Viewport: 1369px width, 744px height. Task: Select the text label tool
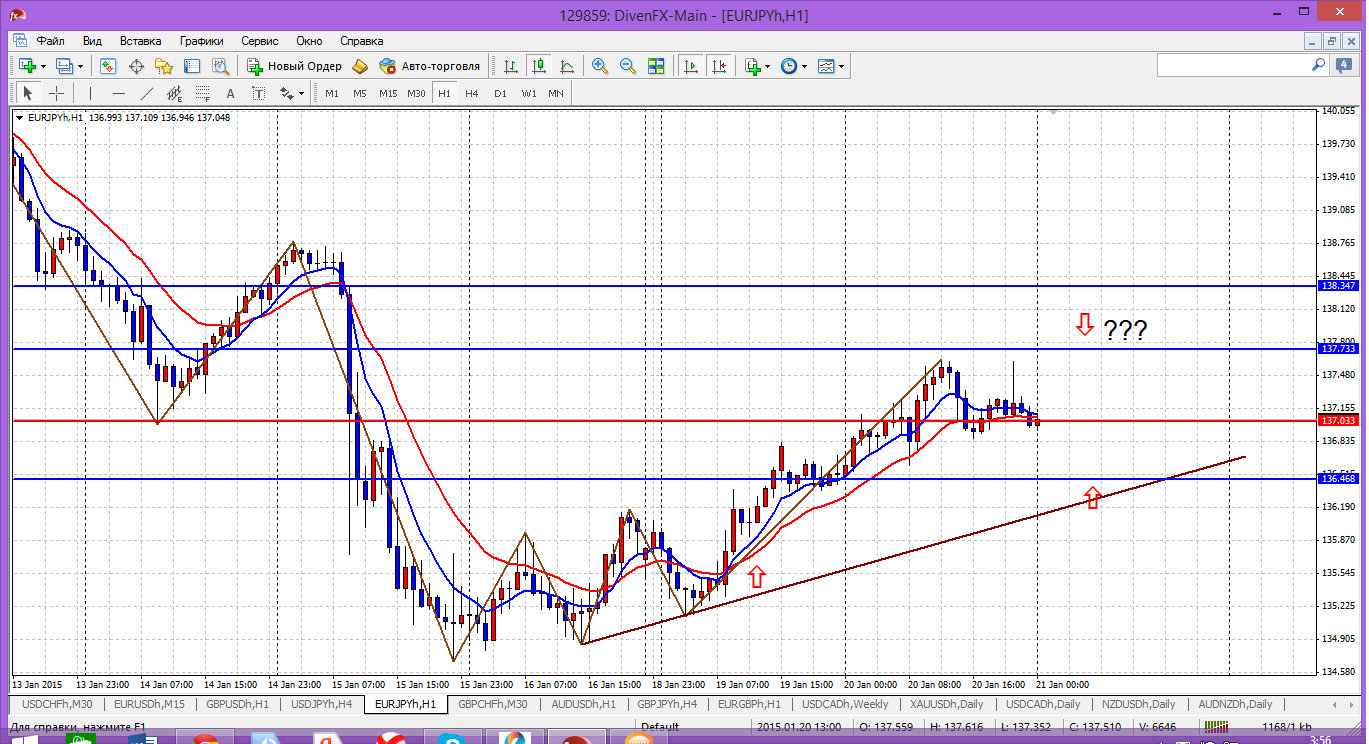[x=230, y=93]
